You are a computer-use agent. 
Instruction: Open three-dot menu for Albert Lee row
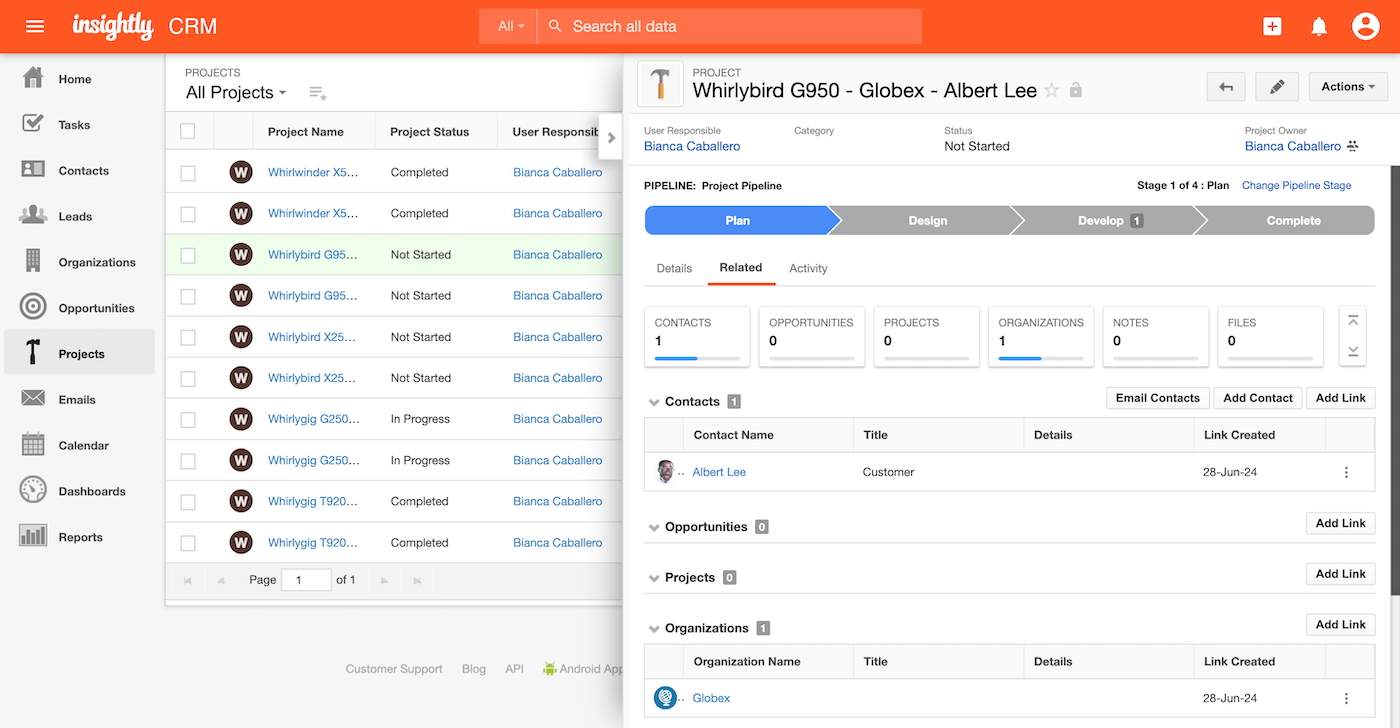1346,472
